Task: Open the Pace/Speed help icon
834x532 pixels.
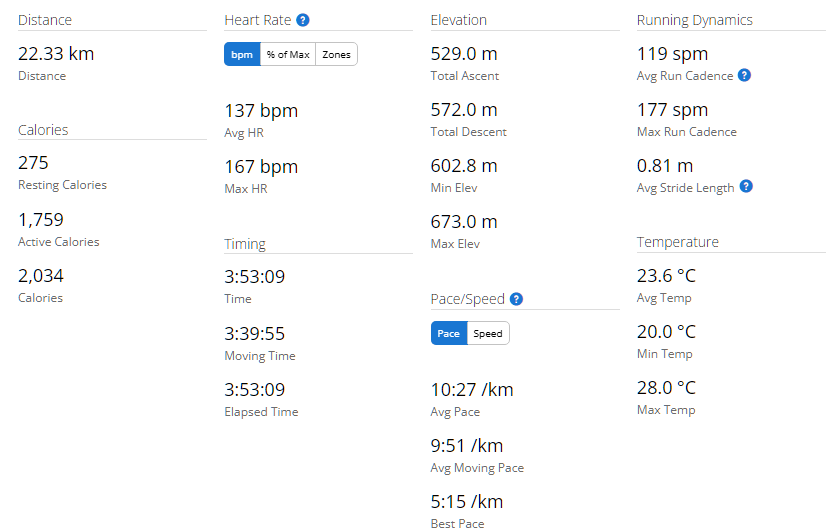Action: pyautogui.click(x=516, y=299)
